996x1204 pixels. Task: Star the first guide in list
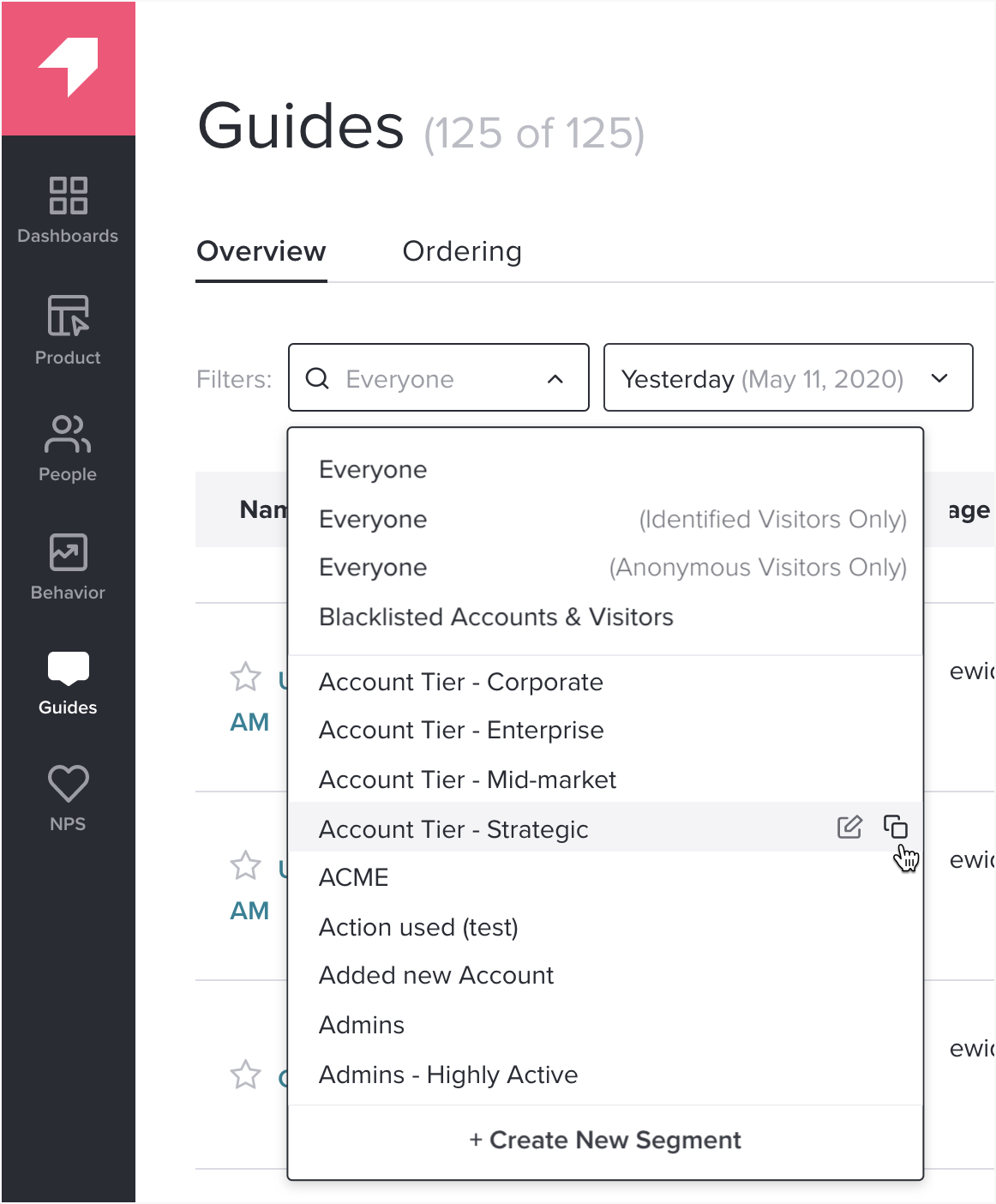point(245,677)
